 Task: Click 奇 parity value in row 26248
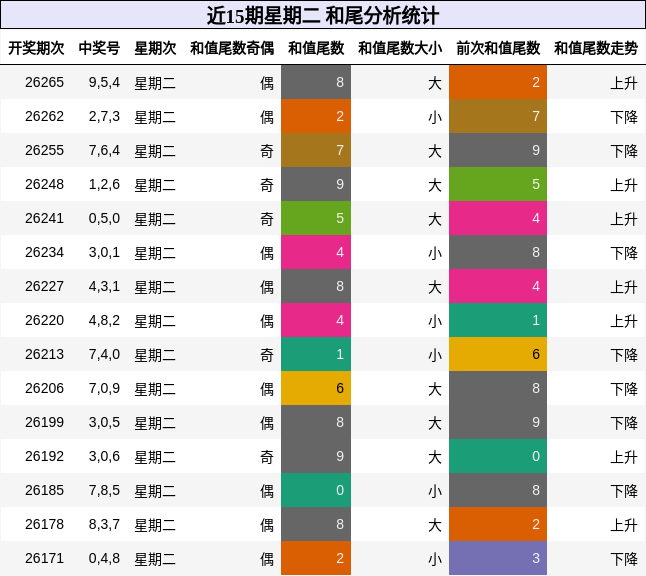click(x=267, y=185)
